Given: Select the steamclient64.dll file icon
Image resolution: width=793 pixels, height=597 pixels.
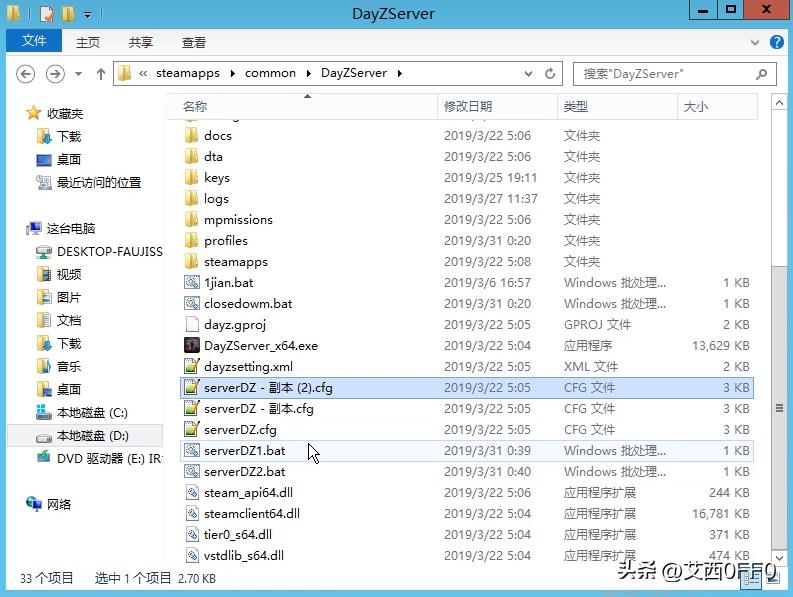Looking at the screenshot, I should [192, 513].
